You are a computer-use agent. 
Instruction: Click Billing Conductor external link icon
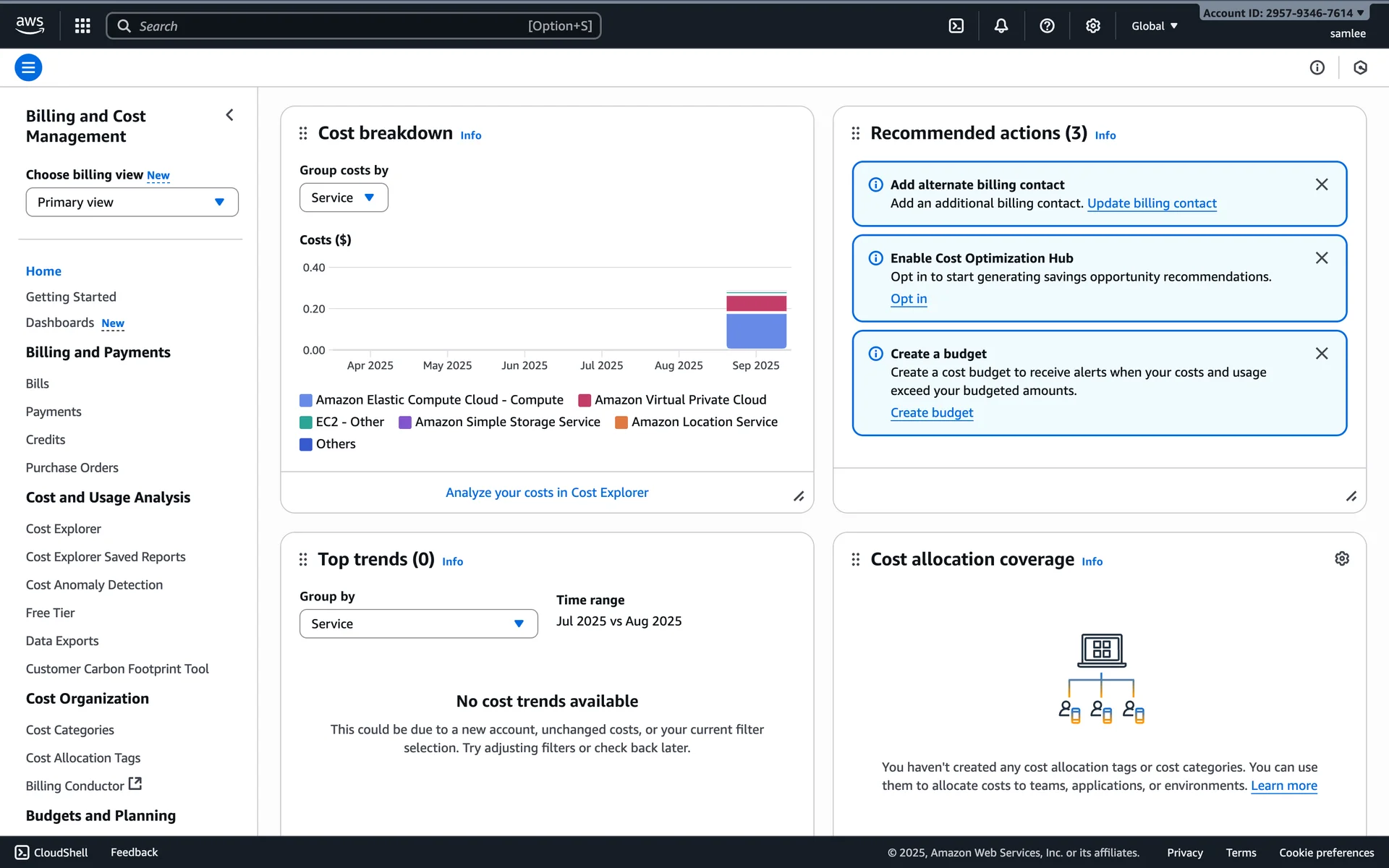pyautogui.click(x=135, y=783)
